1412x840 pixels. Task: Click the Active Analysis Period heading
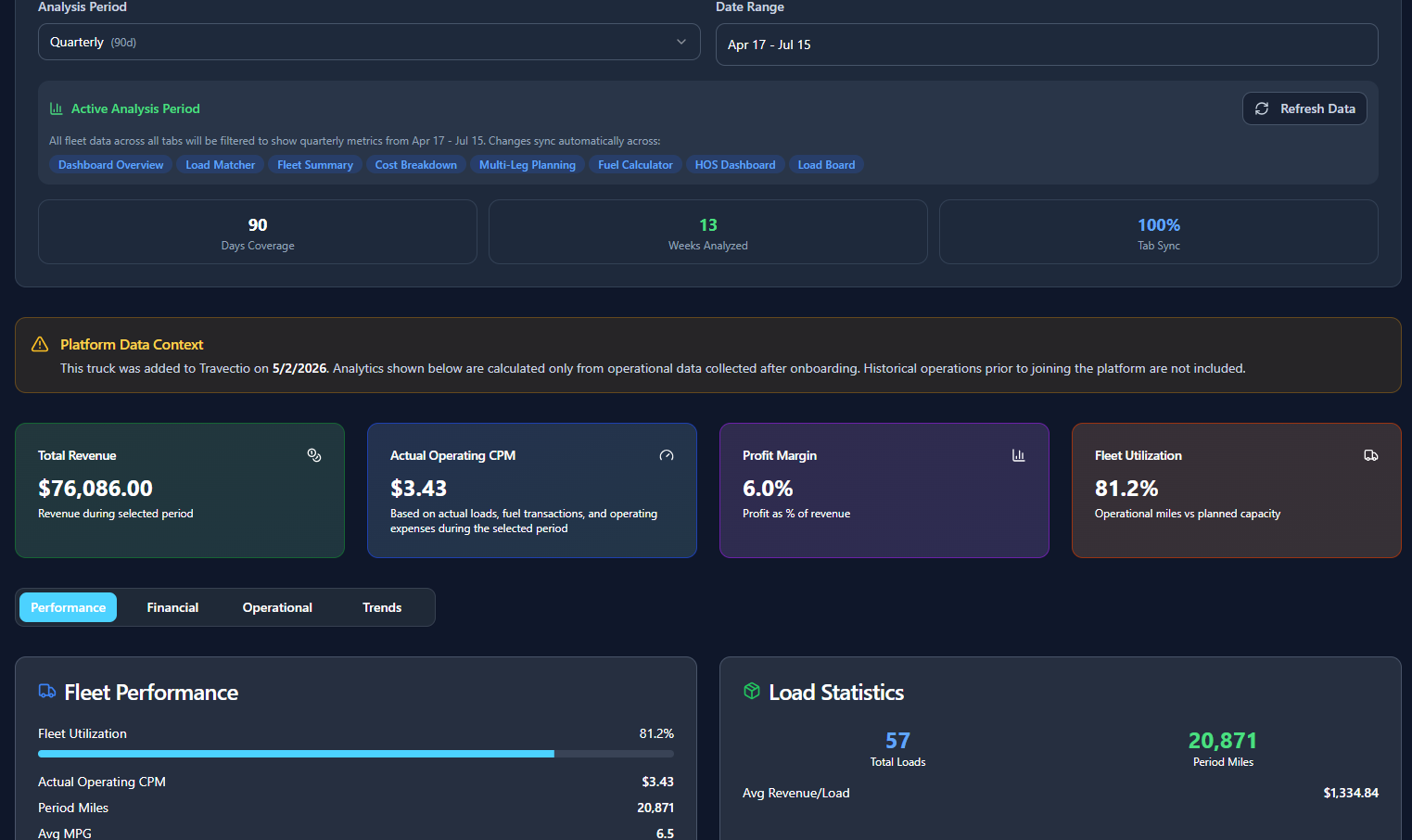pos(135,108)
